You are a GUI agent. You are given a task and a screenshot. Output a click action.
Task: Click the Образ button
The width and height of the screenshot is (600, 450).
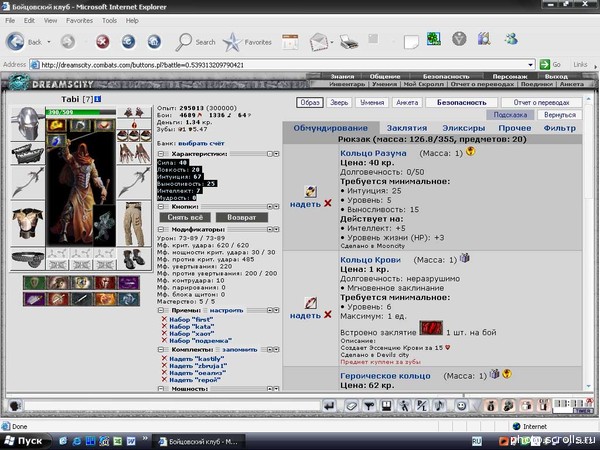point(310,103)
